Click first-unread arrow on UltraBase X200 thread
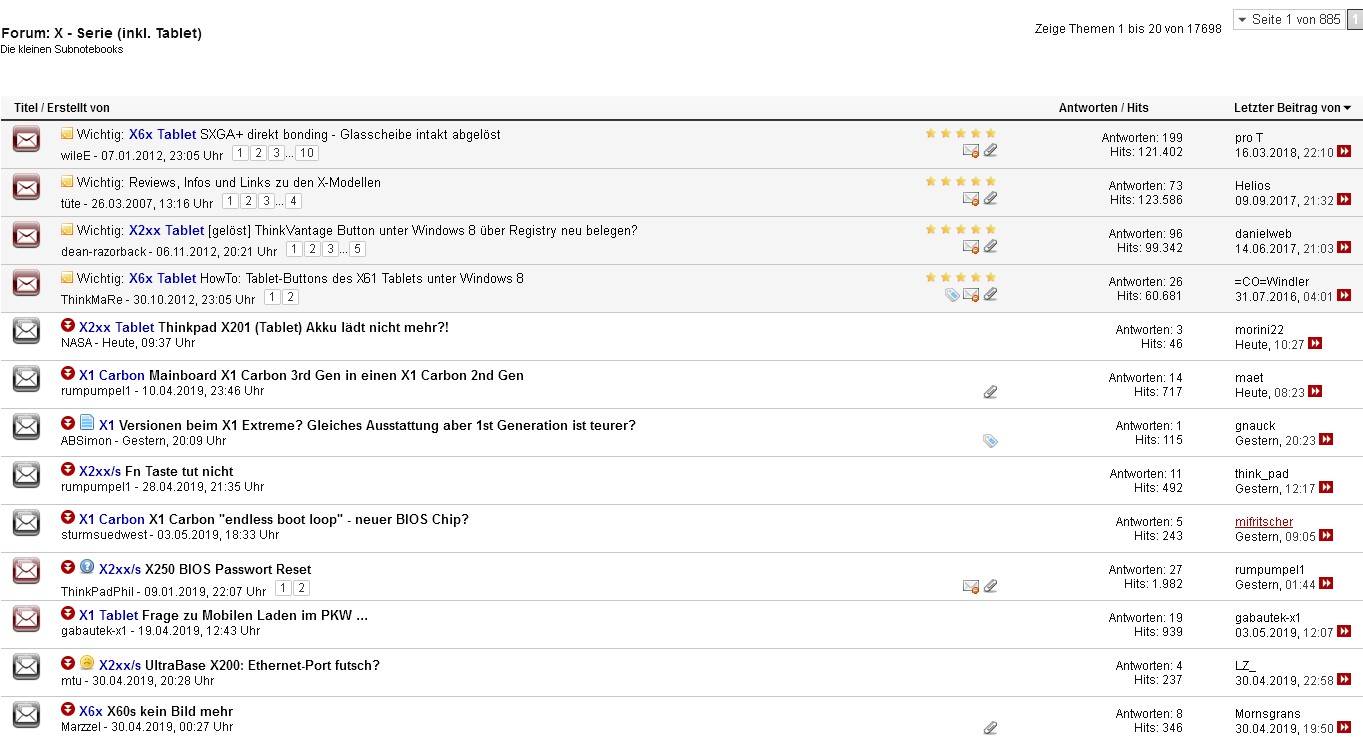This screenshot has height=744, width=1363. coord(68,664)
